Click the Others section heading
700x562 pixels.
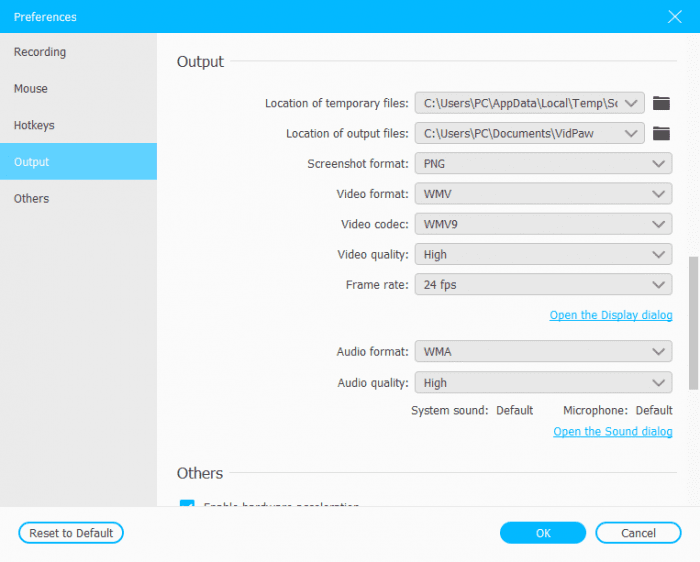pos(200,473)
